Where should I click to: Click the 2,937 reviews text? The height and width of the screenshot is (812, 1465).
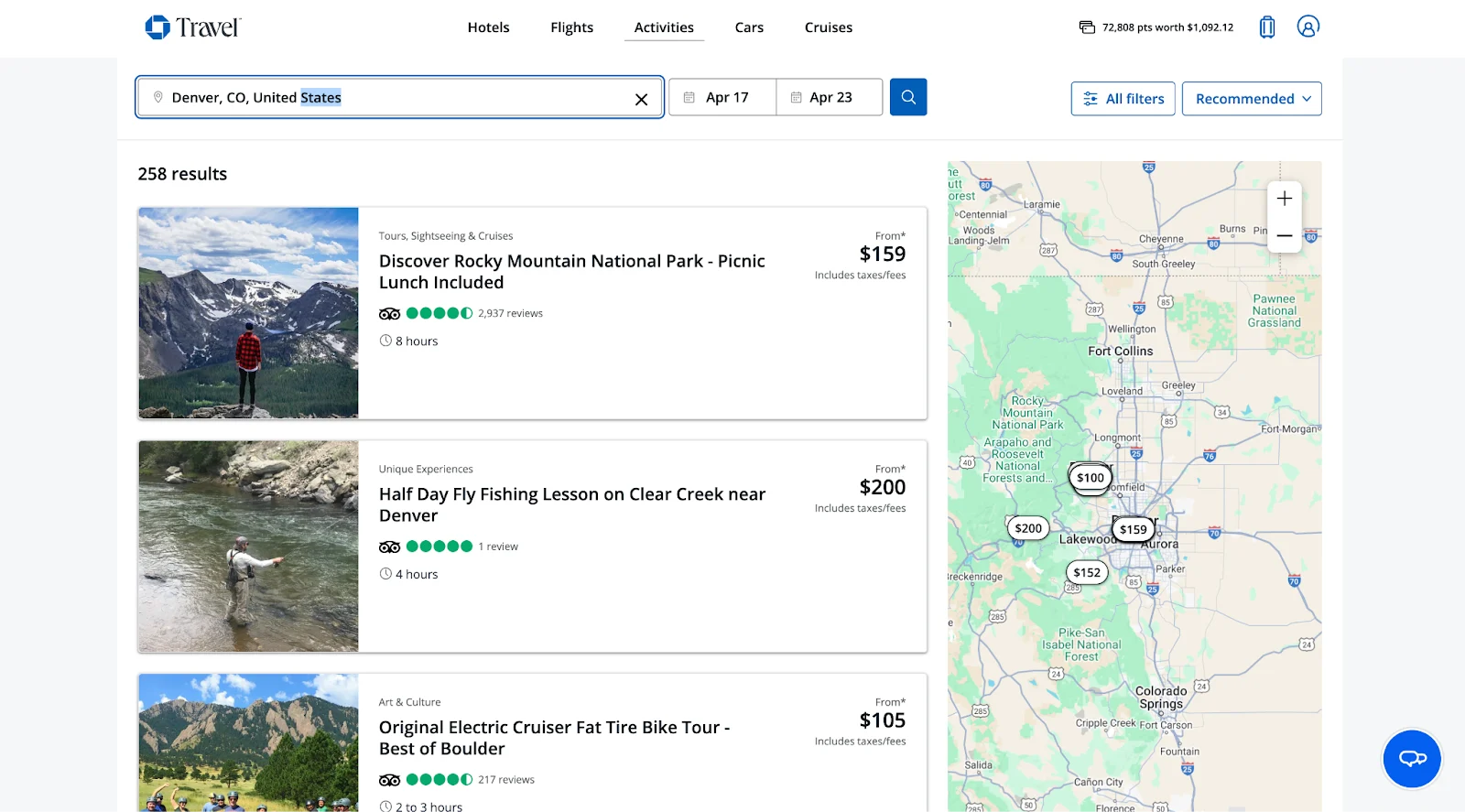(510, 313)
